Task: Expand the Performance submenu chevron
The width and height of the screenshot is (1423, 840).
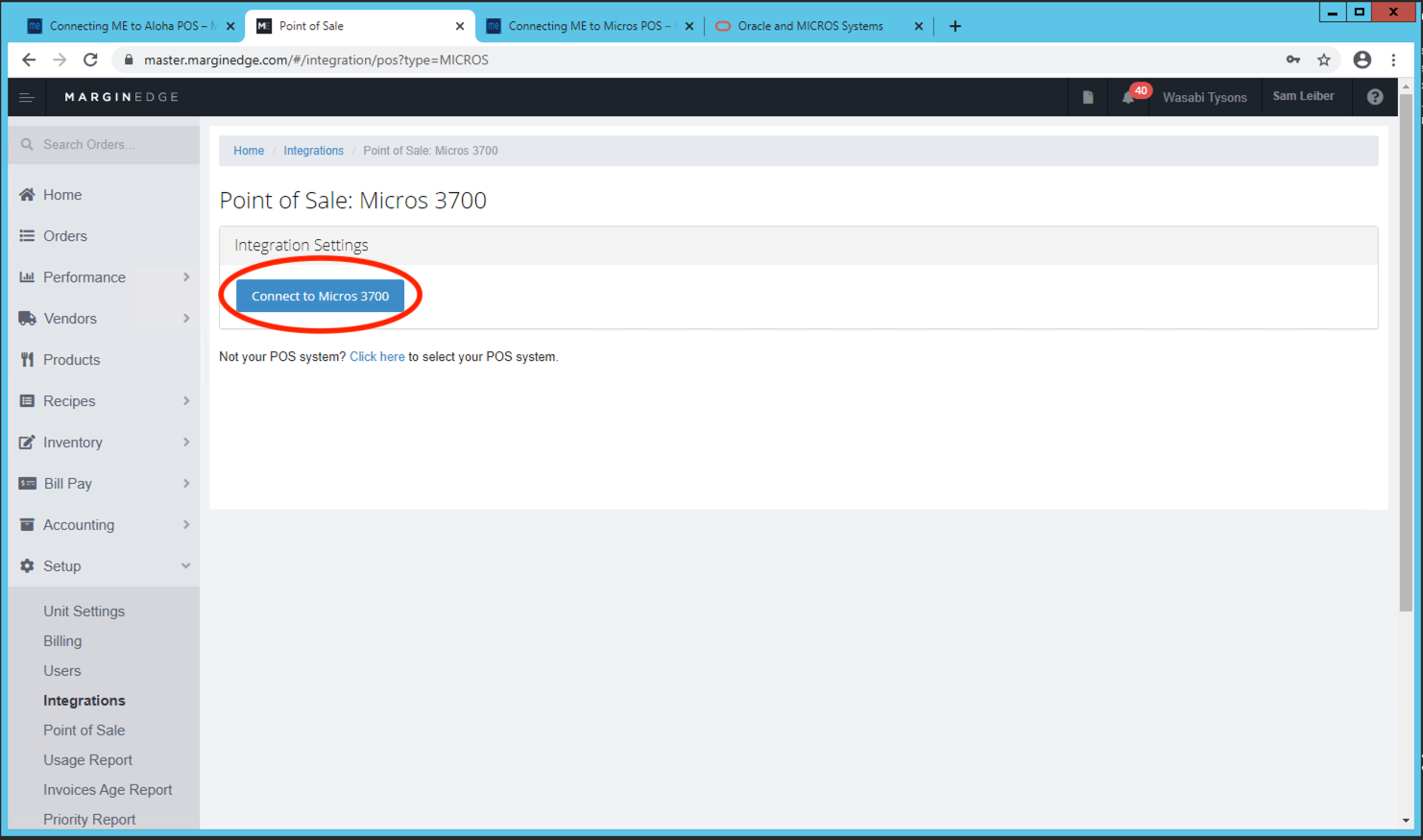Action: (186, 277)
